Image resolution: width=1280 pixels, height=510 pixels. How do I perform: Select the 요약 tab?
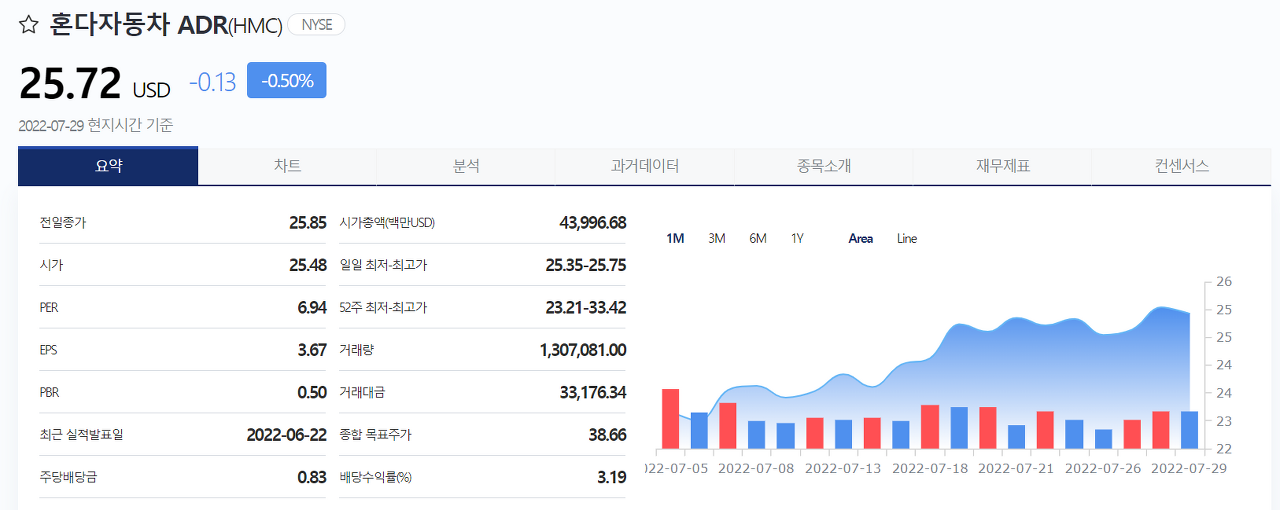click(x=108, y=166)
